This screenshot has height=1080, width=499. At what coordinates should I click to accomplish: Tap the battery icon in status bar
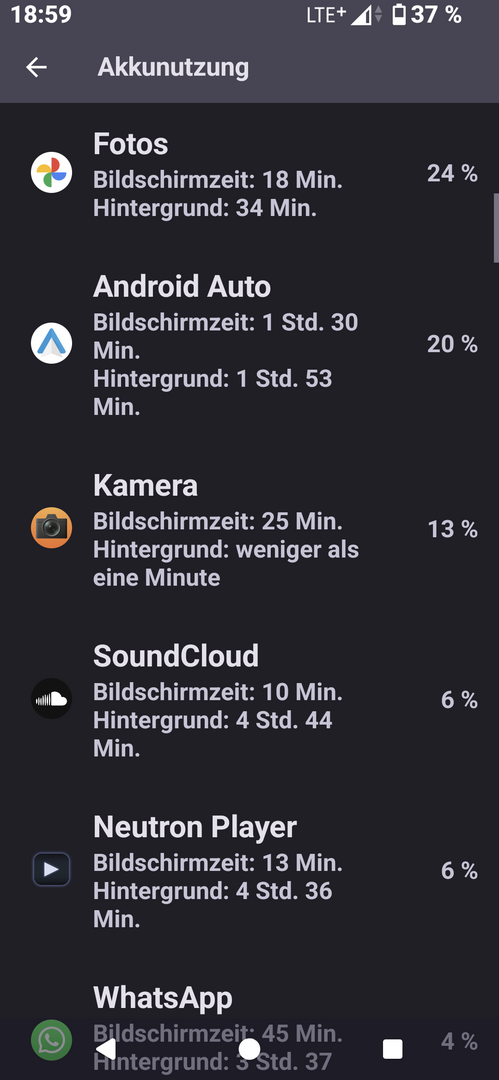coord(399,14)
